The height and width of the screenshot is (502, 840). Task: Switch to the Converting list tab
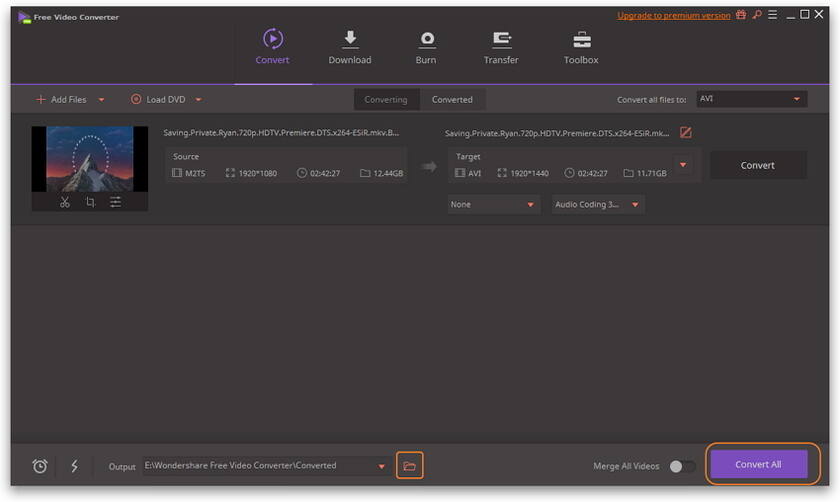pyautogui.click(x=386, y=100)
